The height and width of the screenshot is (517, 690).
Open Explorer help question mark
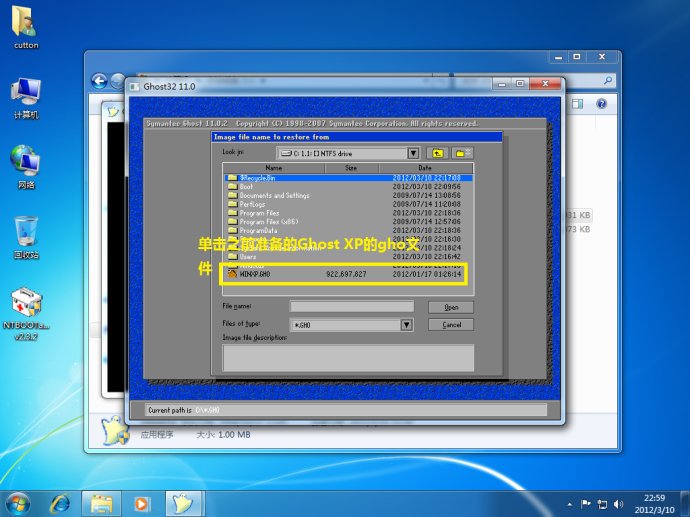point(601,104)
